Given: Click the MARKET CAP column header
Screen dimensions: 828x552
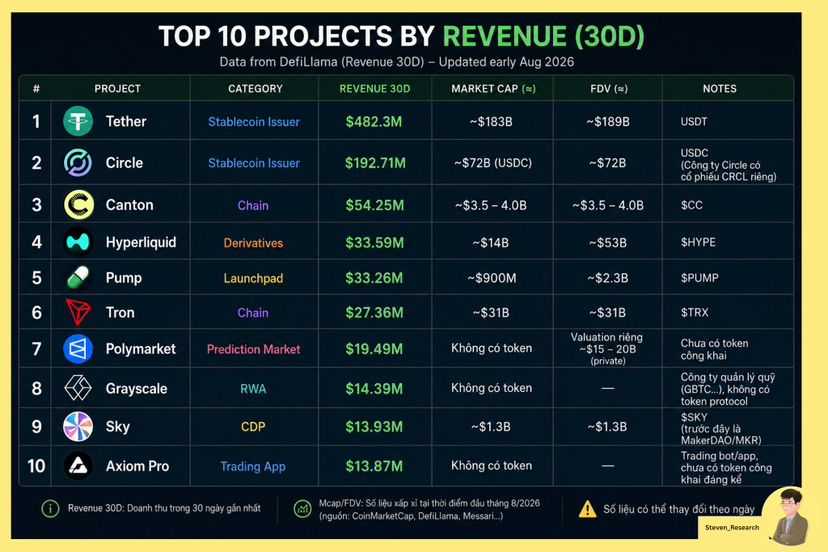Looking at the screenshot, I should [493, 89].
